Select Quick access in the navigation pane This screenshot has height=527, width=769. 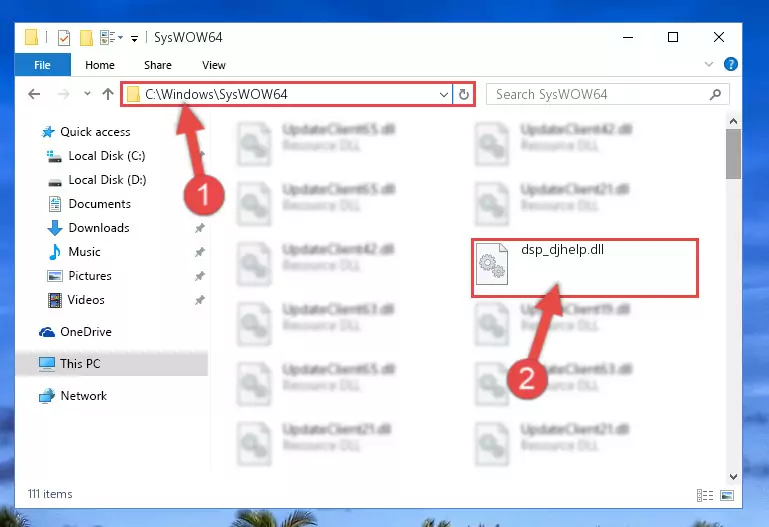95,132
